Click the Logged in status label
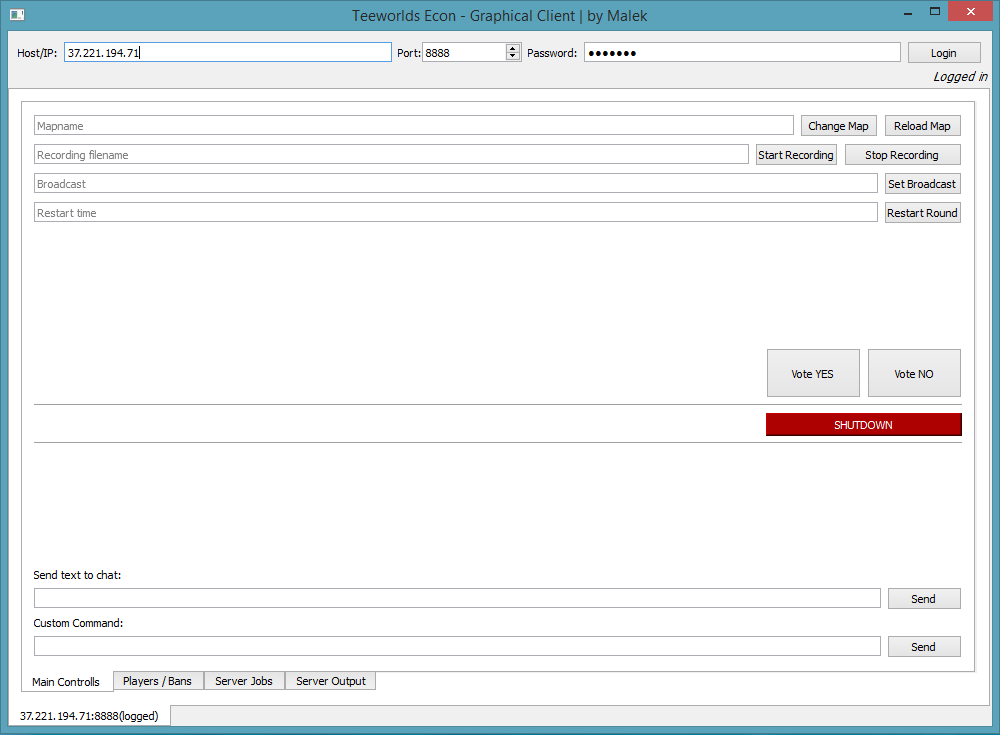 point(960,77)
